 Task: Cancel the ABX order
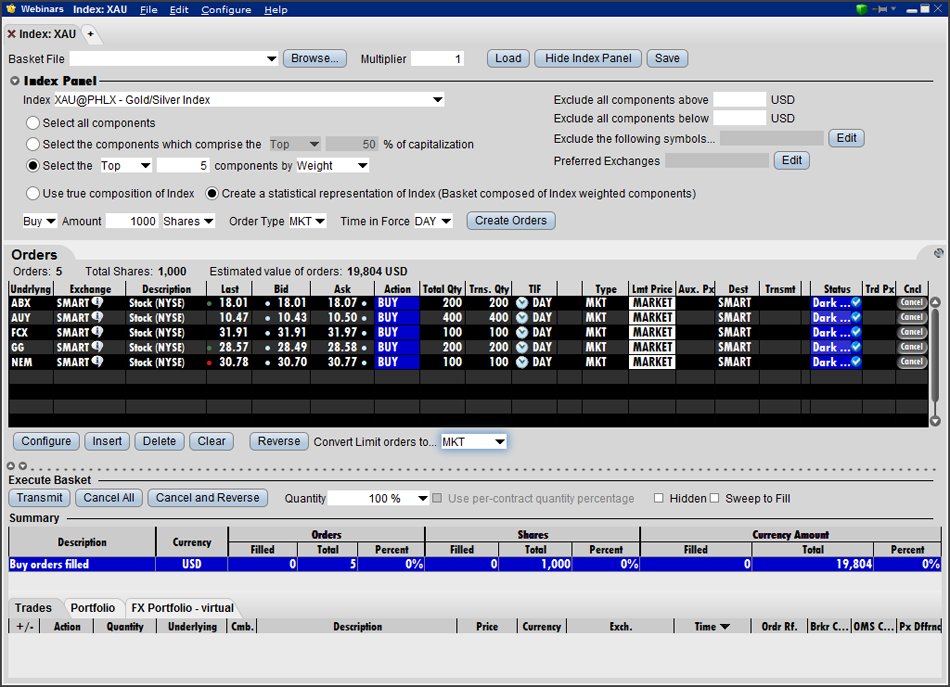point(912,302)
